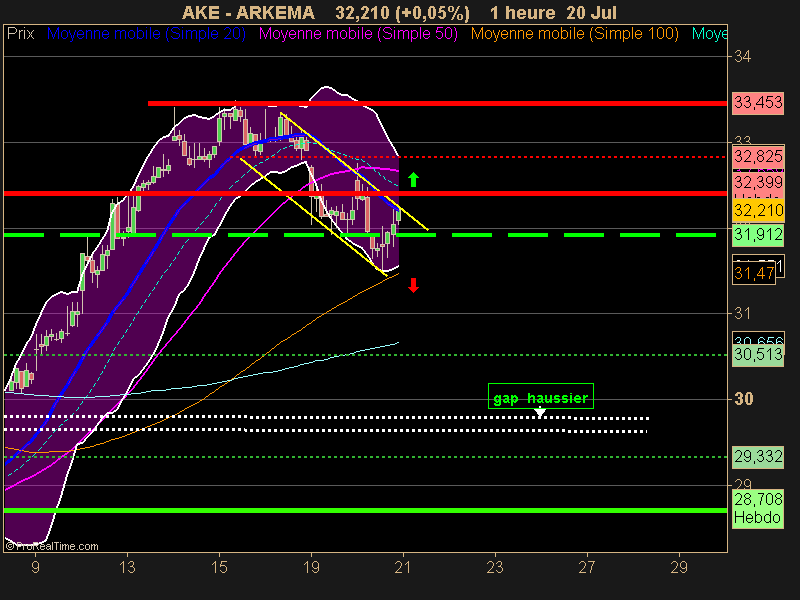The height and width of the screenshot is (600, 800).
Task: Click the '32,210 (+0,05%)' quote in title
Action: [402, 12]
